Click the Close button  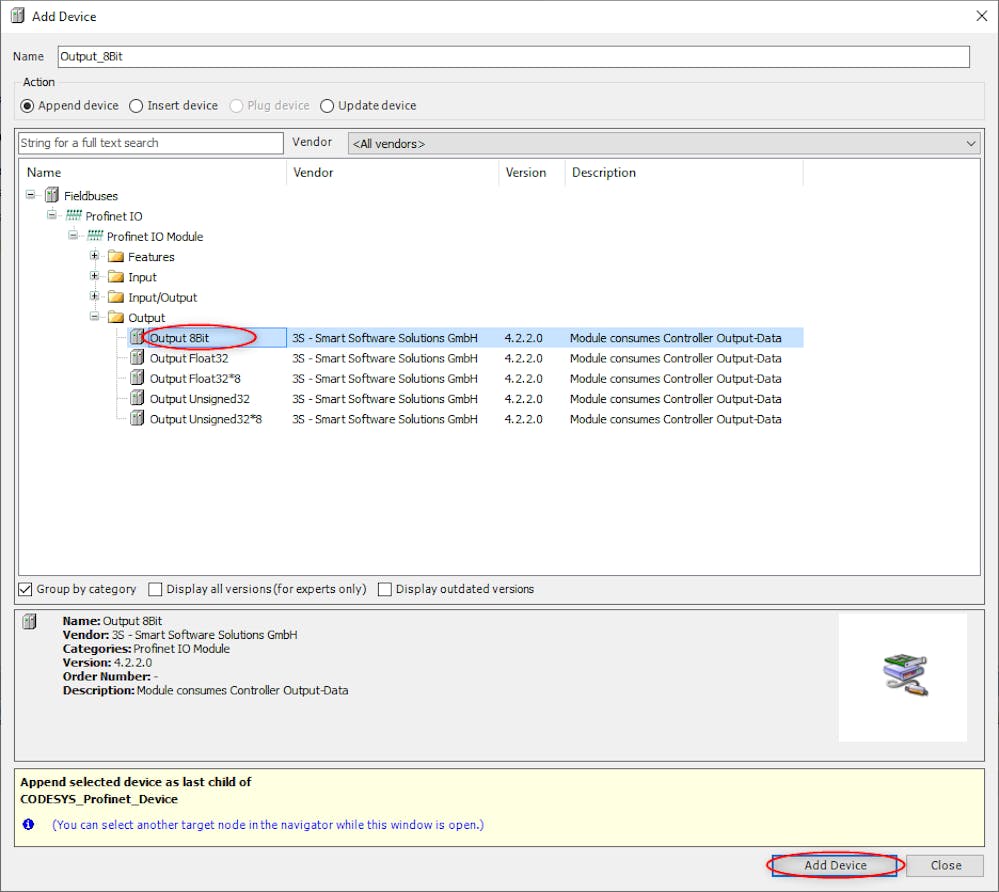[945, 865]
